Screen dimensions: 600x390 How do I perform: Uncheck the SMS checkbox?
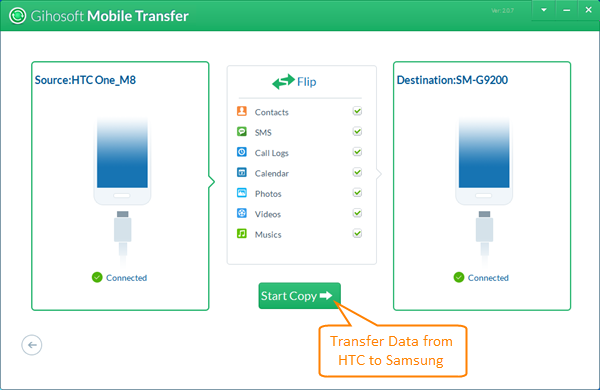coord(357,132)
